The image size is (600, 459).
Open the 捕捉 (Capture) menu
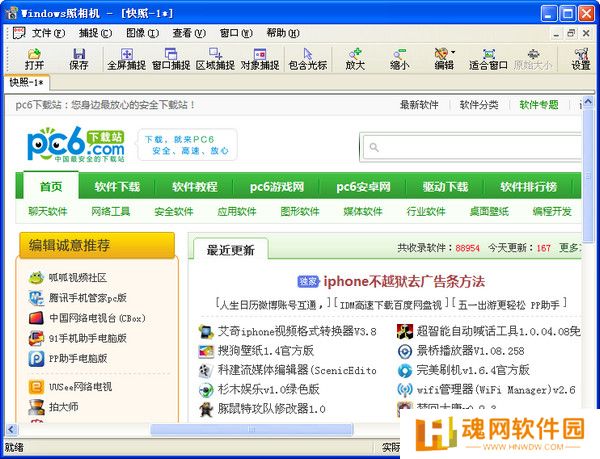click(95, 33)
